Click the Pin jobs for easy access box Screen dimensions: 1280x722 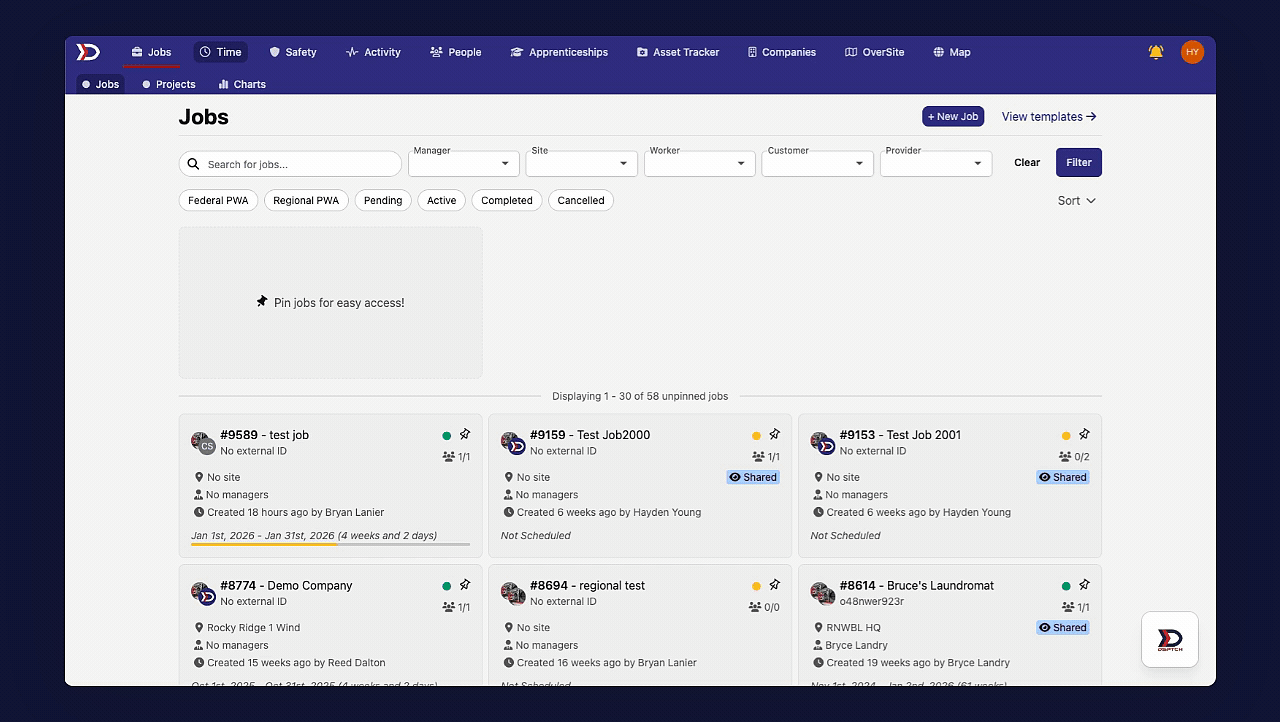330,302
